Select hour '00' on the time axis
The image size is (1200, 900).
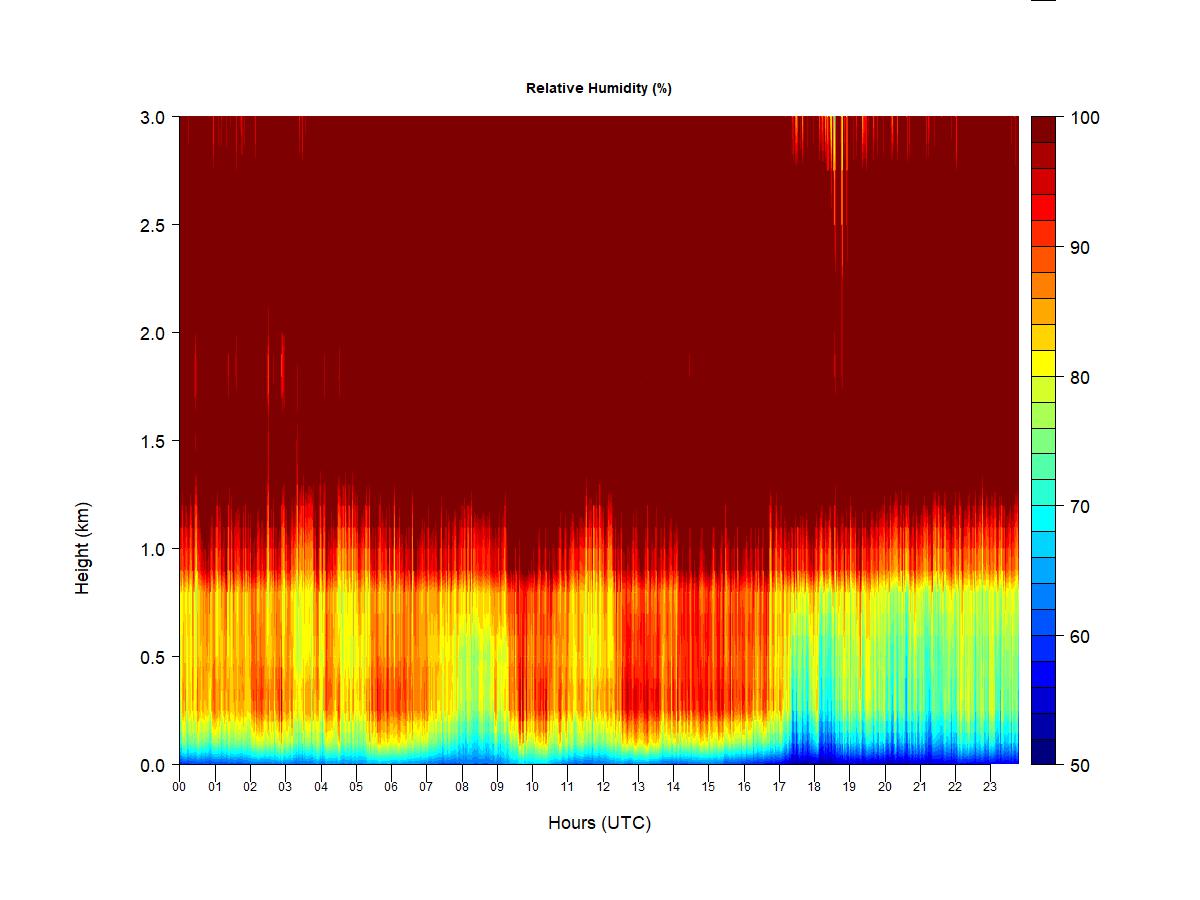[180, 787]
